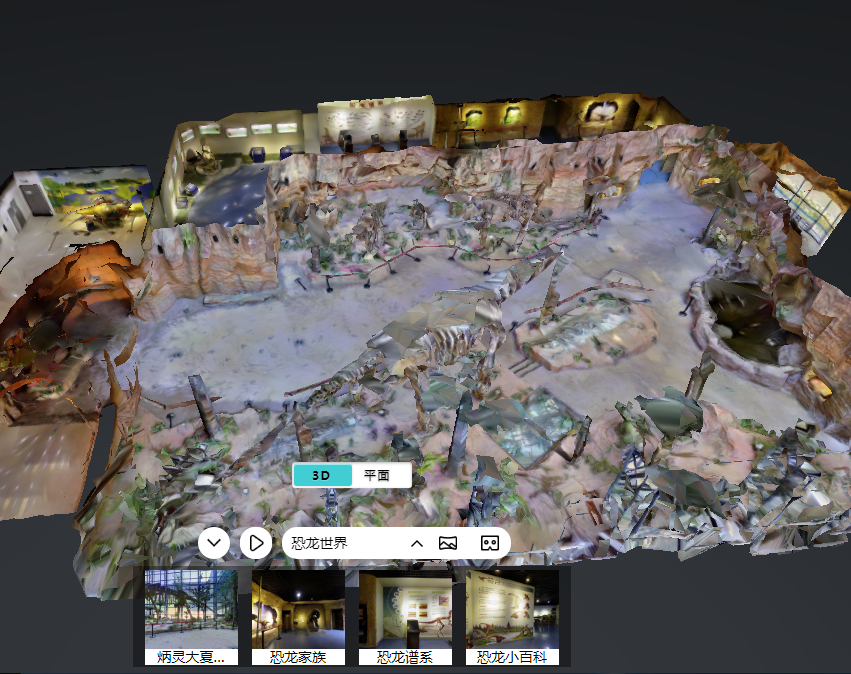
Task: Open the 恐龙家族 scene thumbnail
Action: coord(298,618)
